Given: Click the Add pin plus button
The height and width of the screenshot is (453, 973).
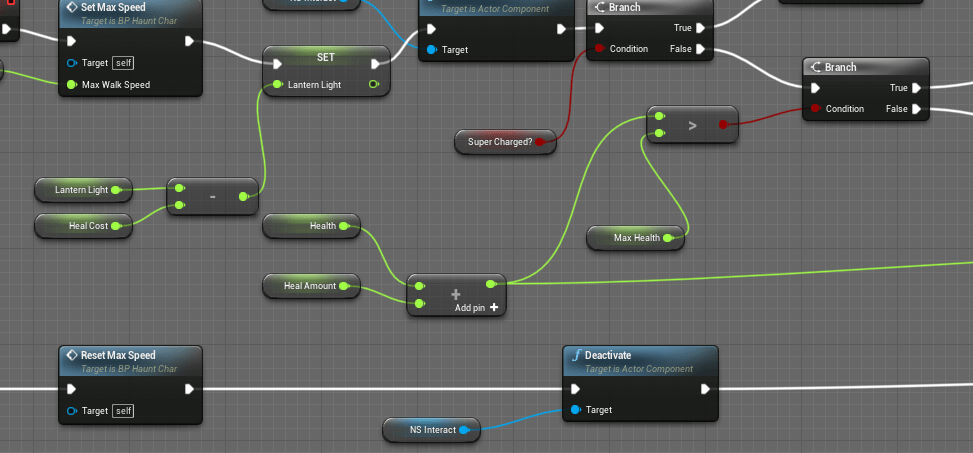Looking at the screenshot, I should click(x=494, y=307).
